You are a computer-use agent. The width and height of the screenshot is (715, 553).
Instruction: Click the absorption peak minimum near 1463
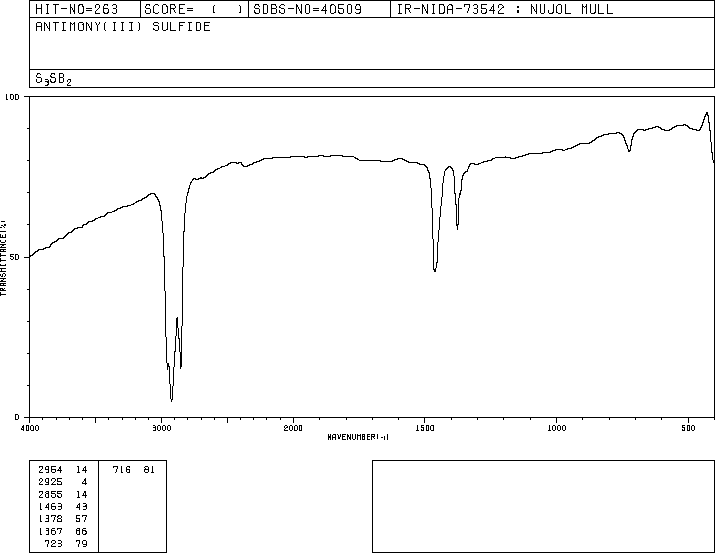click(435, 271)
